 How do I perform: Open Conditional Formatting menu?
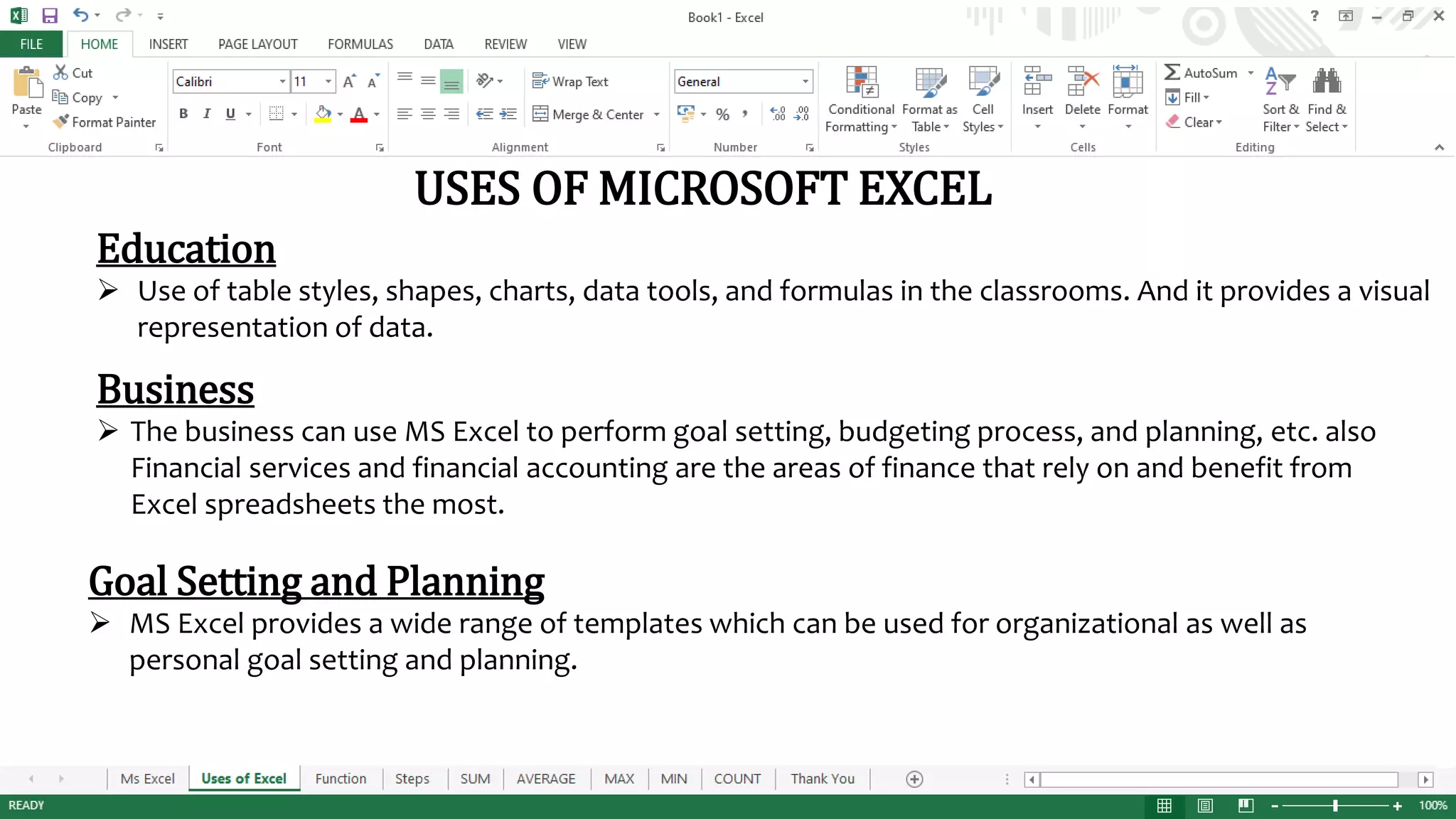tap(861, 100)
